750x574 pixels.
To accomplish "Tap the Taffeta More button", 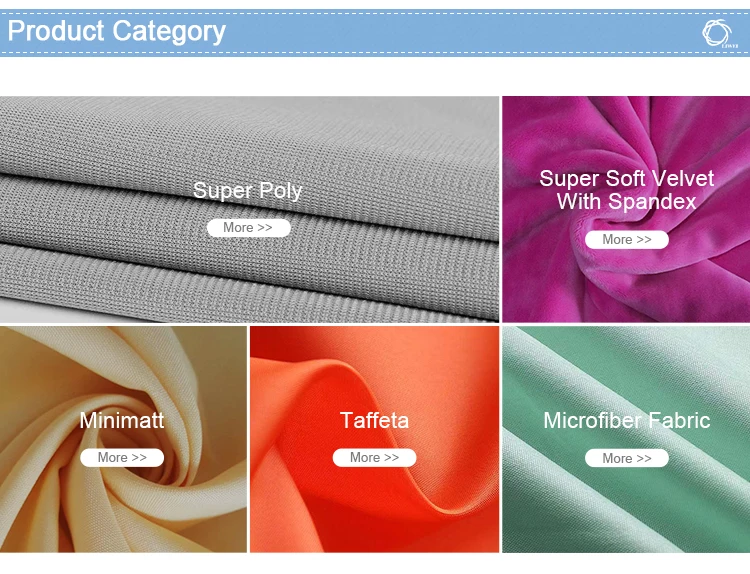I will (374, 458).
